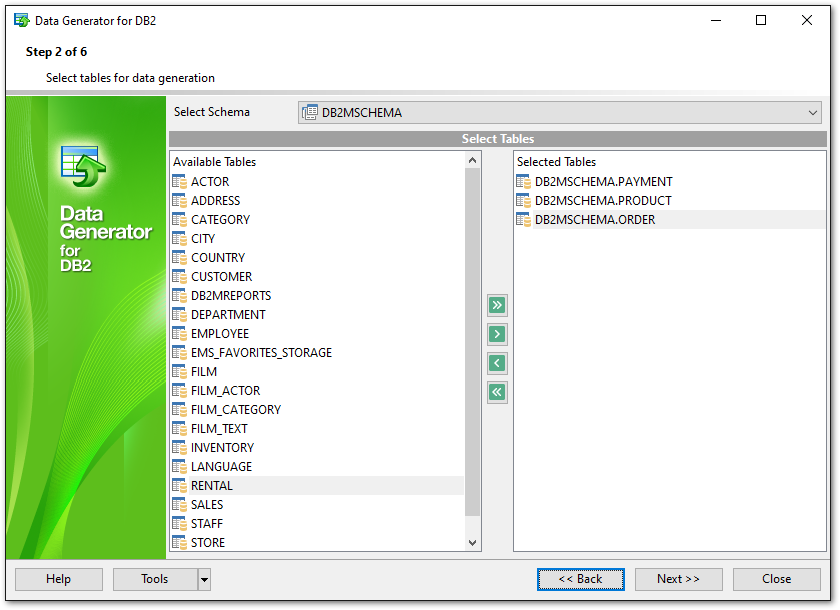Select the EMS_FAVORITES_STORAGE table name

tap(261, 353)
